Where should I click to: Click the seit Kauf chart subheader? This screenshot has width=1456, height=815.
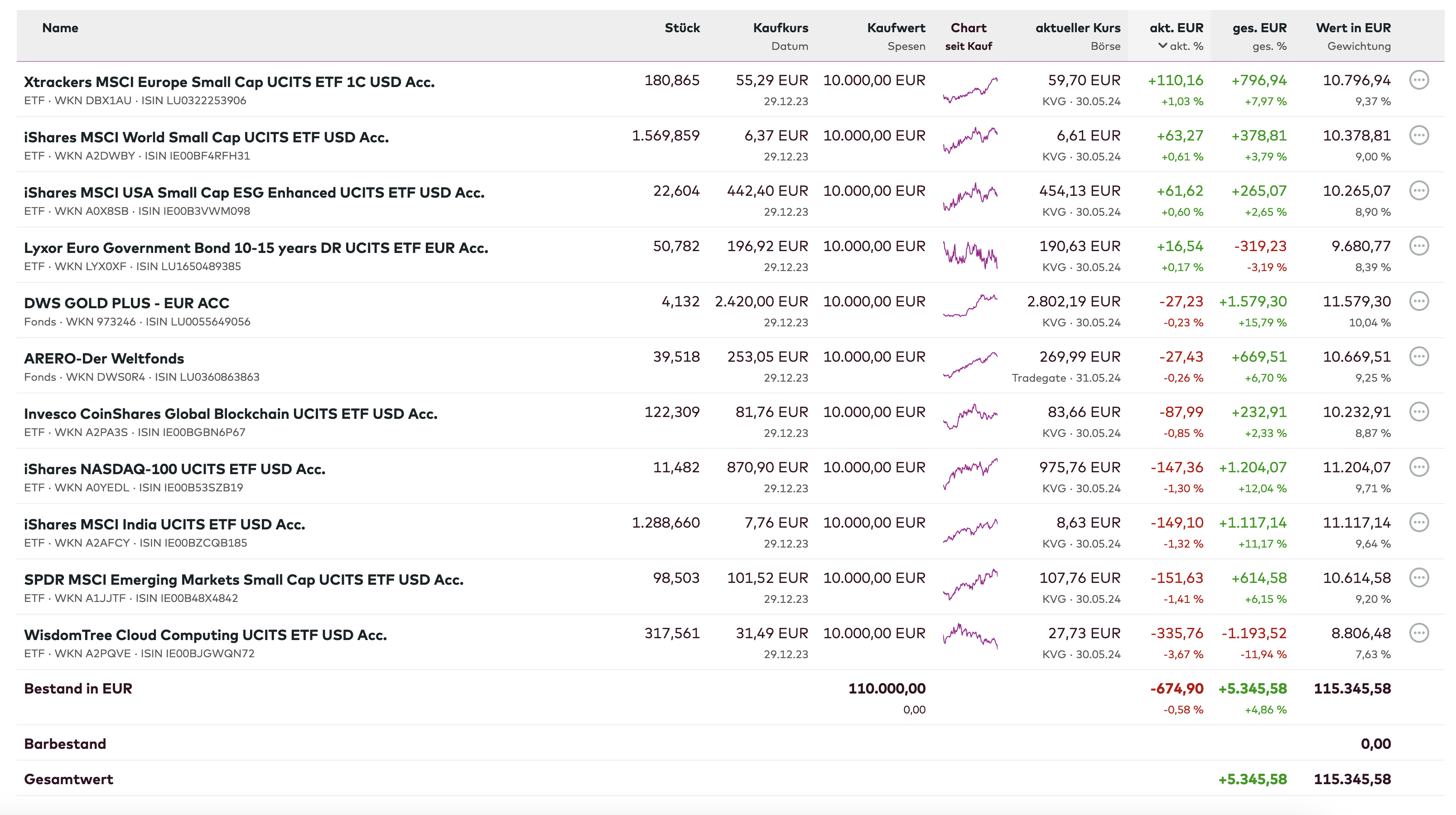click(x=968, y=46)
